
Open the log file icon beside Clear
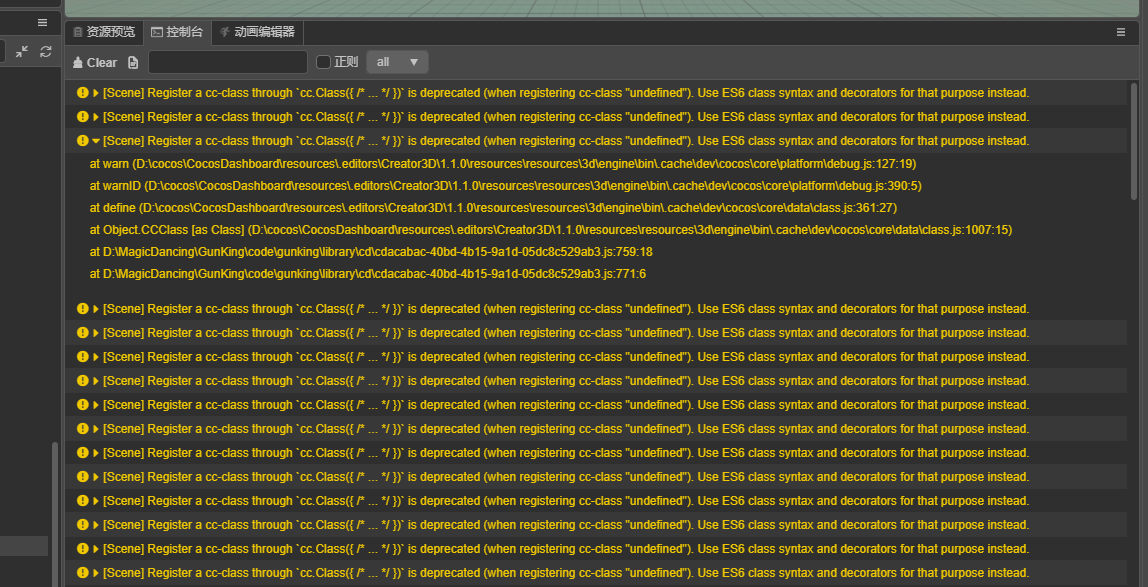(133, 62)
